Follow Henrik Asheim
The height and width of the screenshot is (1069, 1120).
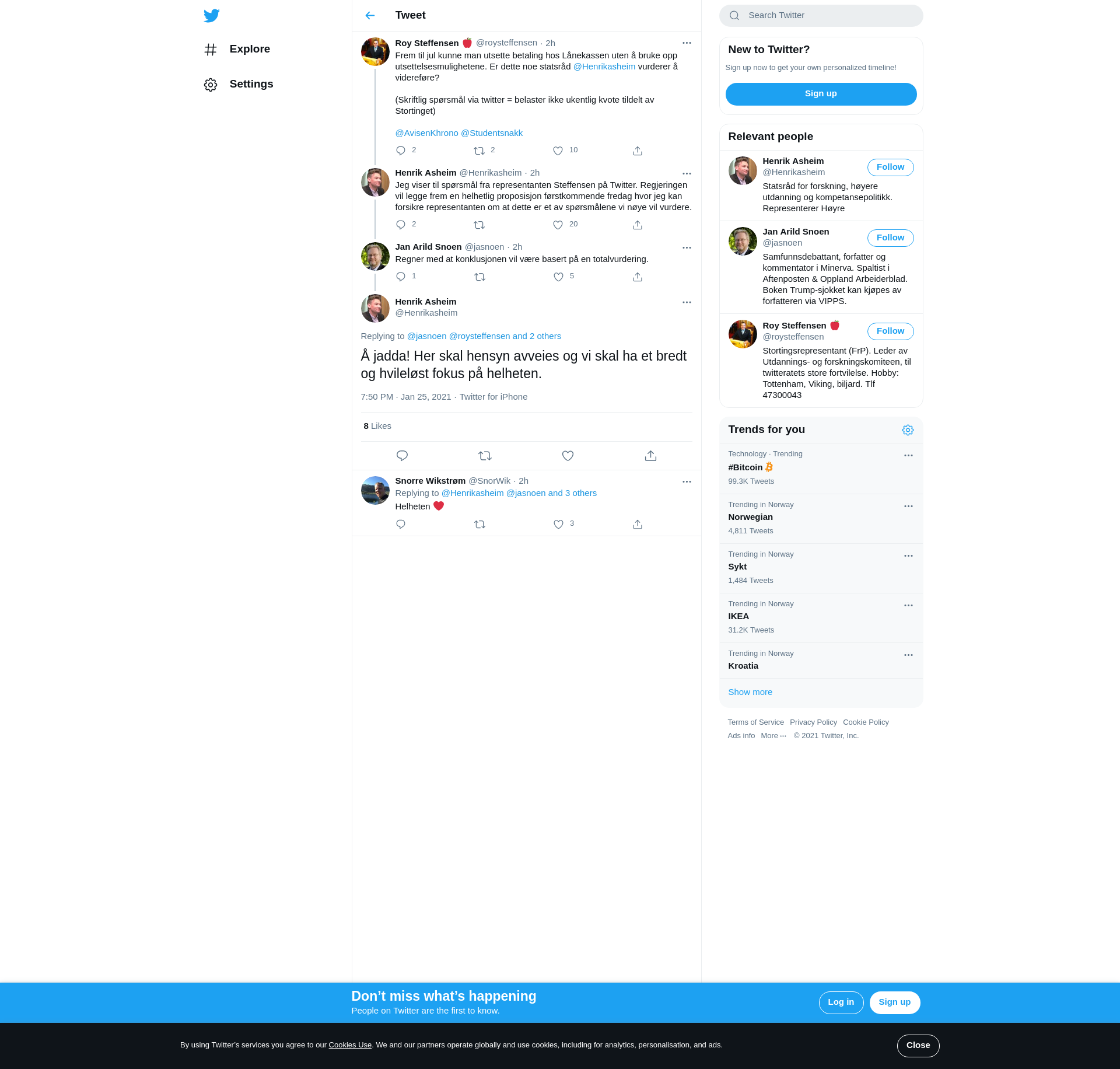coord(890,167)
